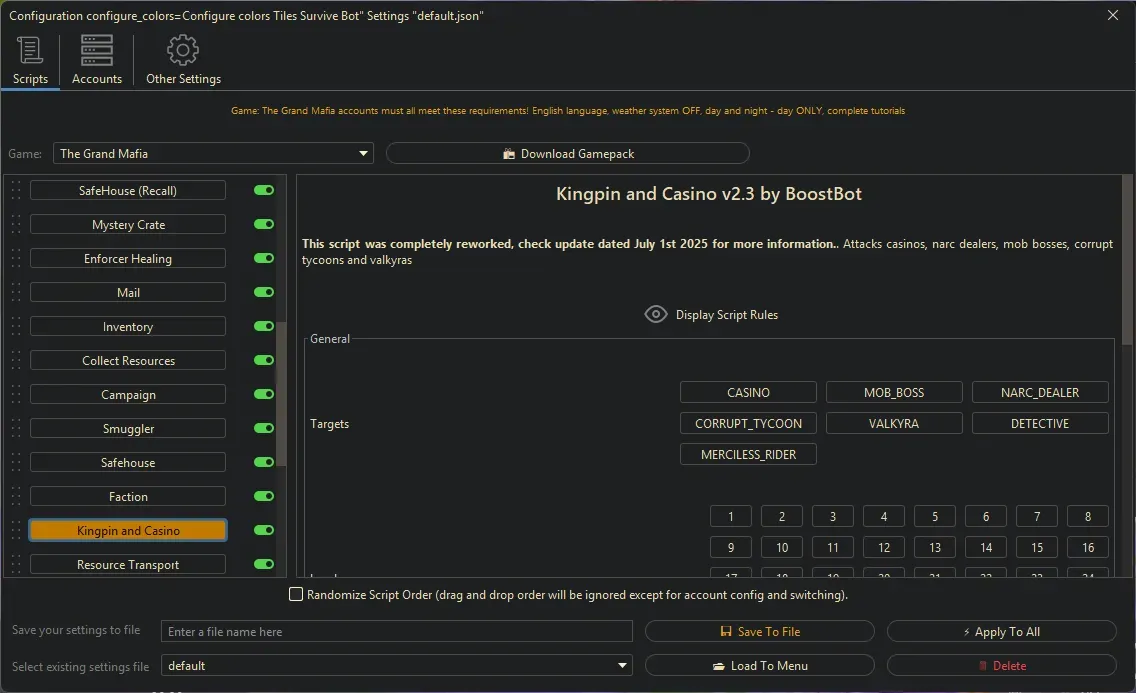Enable Randomize Script Order checkbox
The image size is (1136, 693).
point(296,595)
